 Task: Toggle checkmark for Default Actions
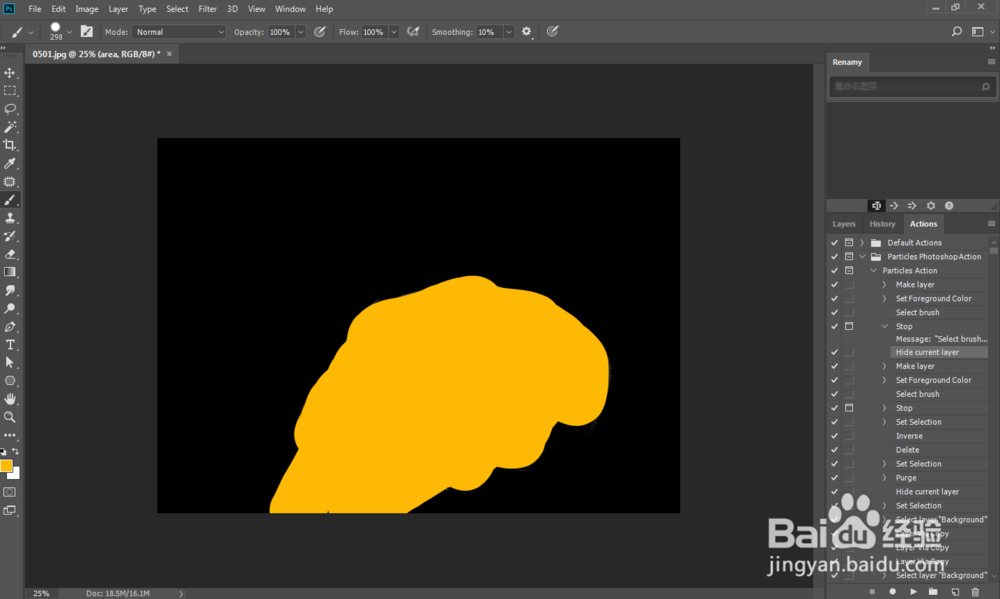[x=834, y=242]
